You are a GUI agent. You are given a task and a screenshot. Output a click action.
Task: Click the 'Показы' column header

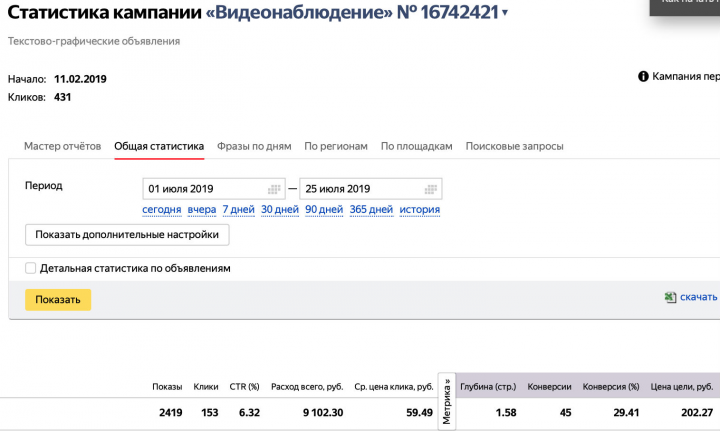point(167,387)
